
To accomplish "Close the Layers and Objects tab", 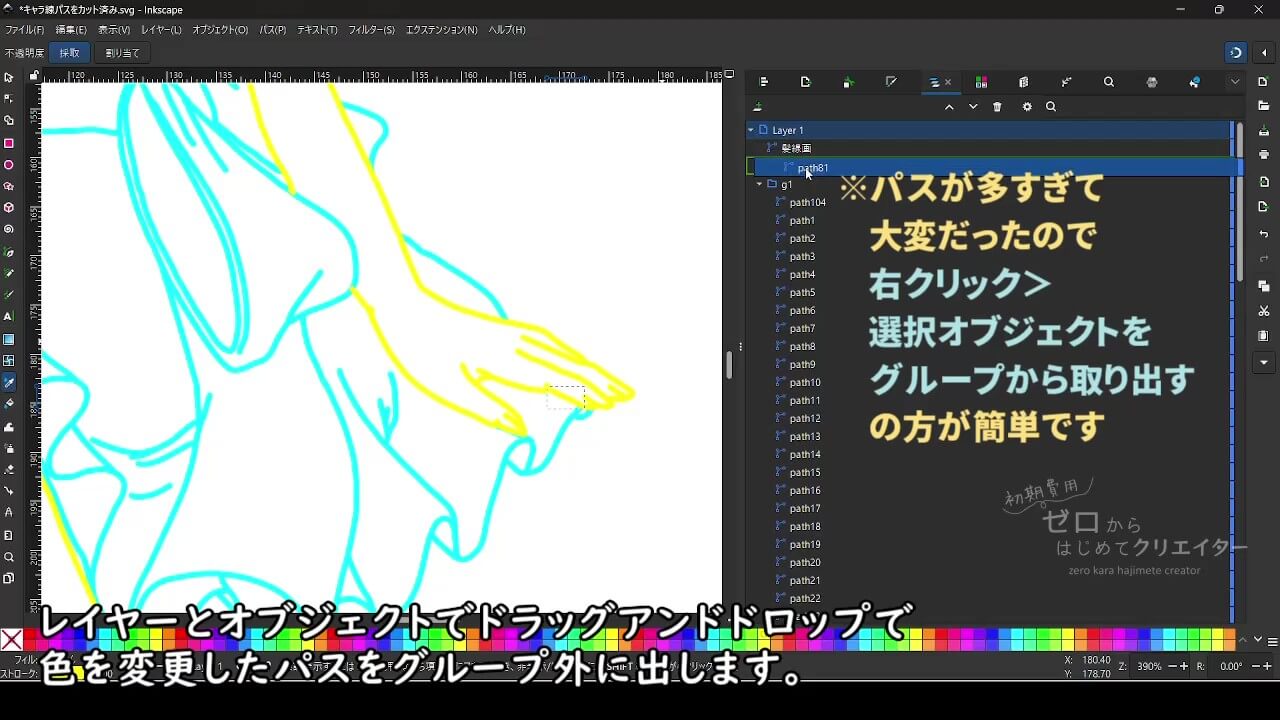I will pyautogui.click(x=948, y=83).
